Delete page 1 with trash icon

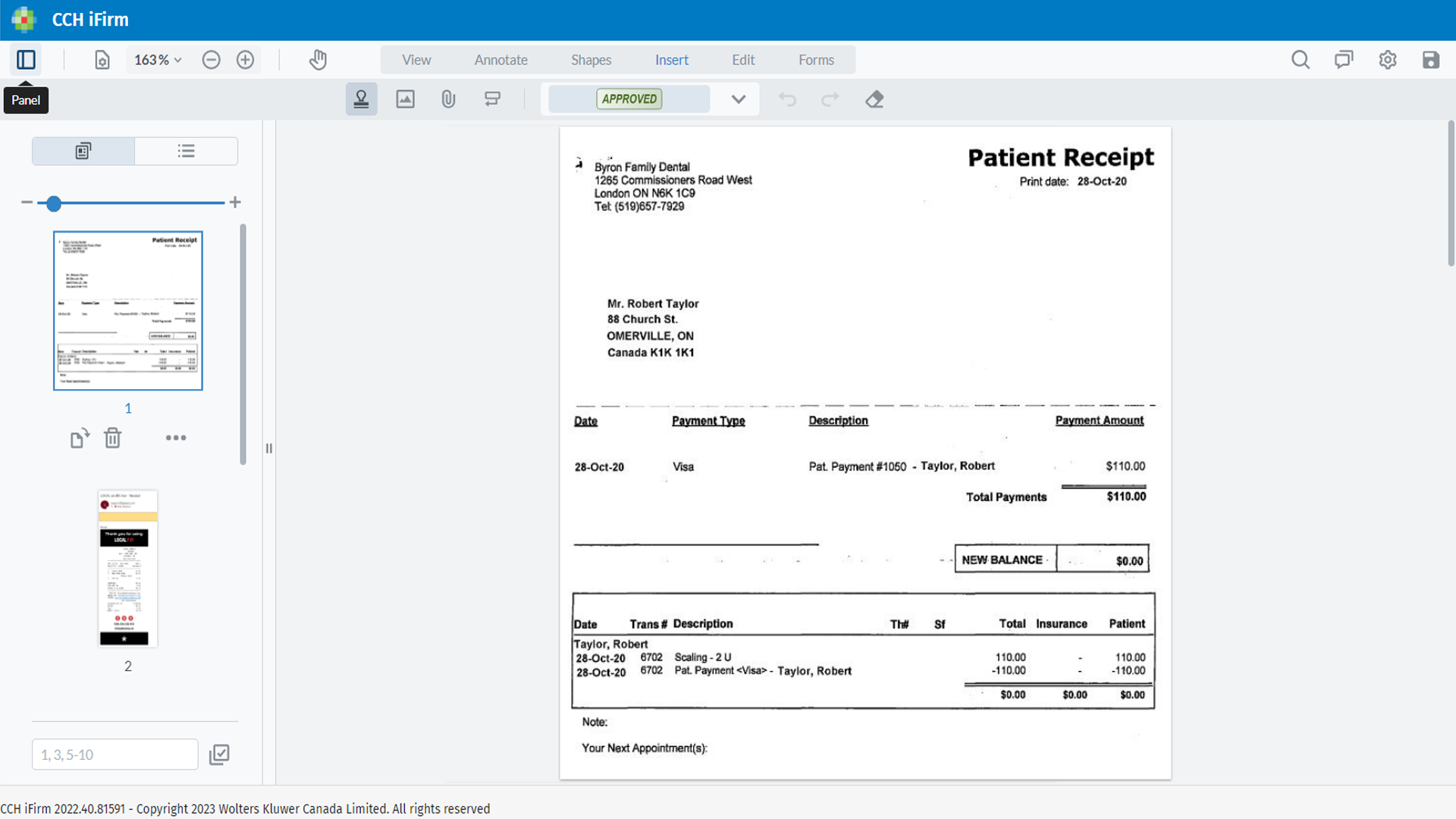112,438
